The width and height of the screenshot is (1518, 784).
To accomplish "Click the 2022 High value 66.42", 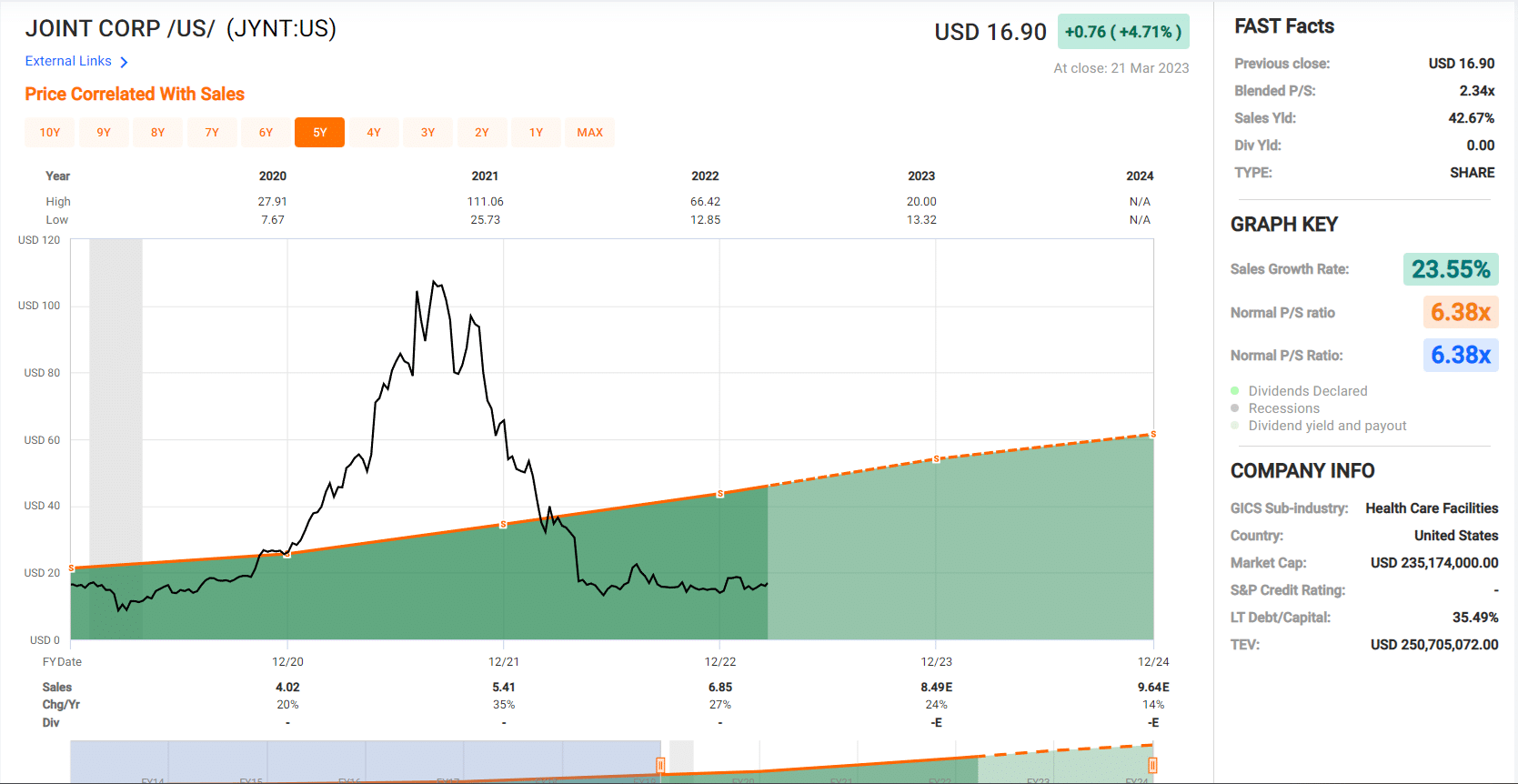I will 705,202.
